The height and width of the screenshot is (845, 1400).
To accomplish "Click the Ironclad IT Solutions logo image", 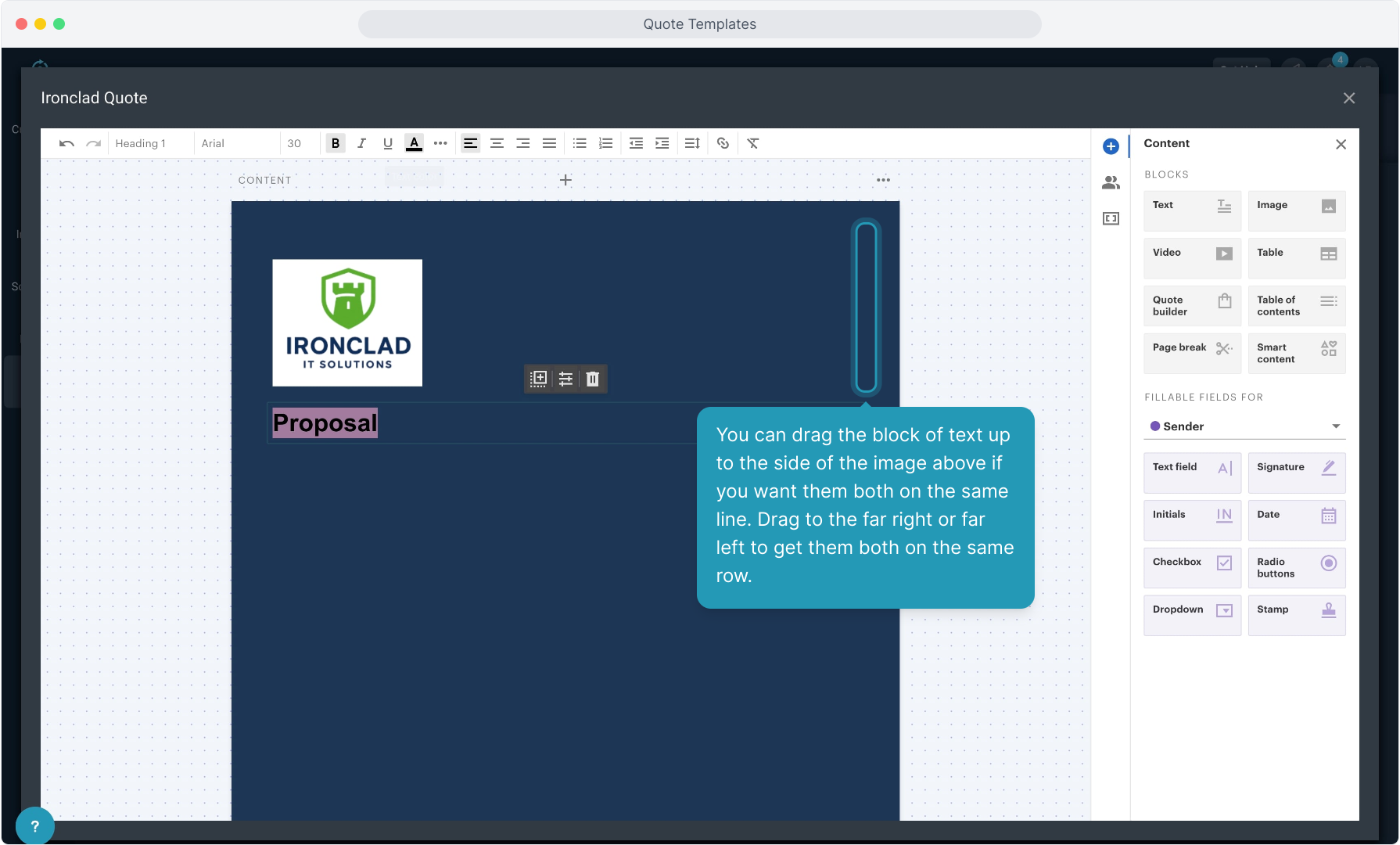I will (347, 322).
